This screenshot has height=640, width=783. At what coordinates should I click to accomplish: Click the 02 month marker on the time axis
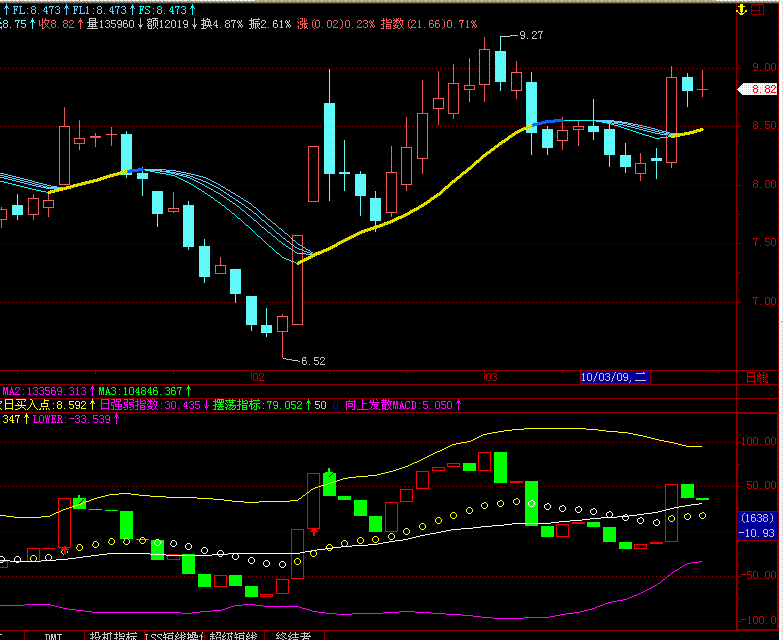pyautogui.click(x=257, y=377)
